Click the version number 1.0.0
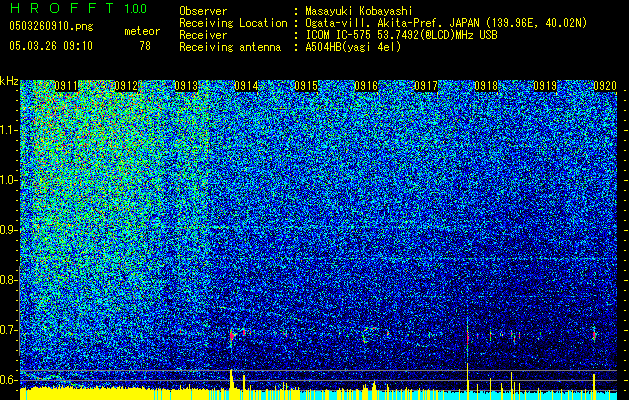629x400 pixels. pyautogui.click(x=136, y=8)
